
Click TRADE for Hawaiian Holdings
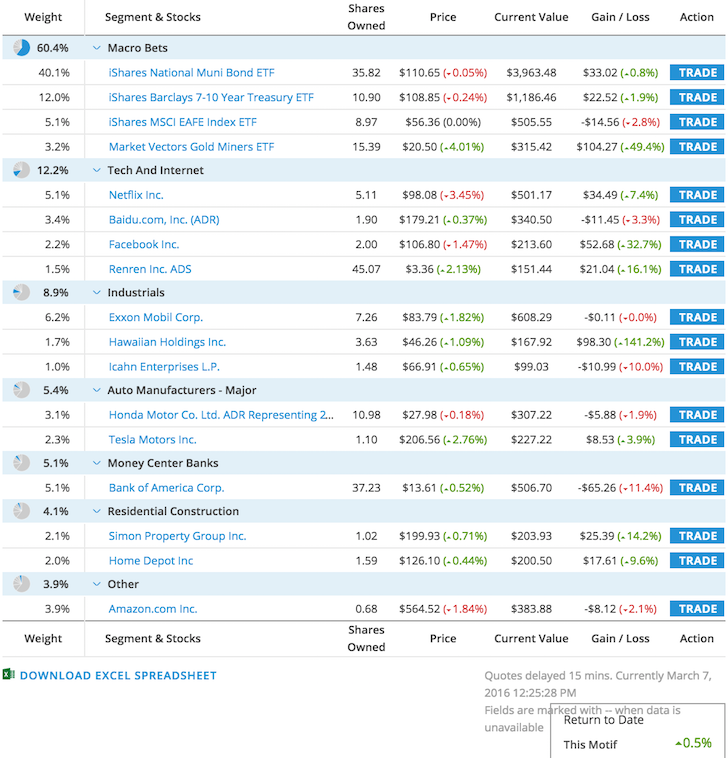697,342
